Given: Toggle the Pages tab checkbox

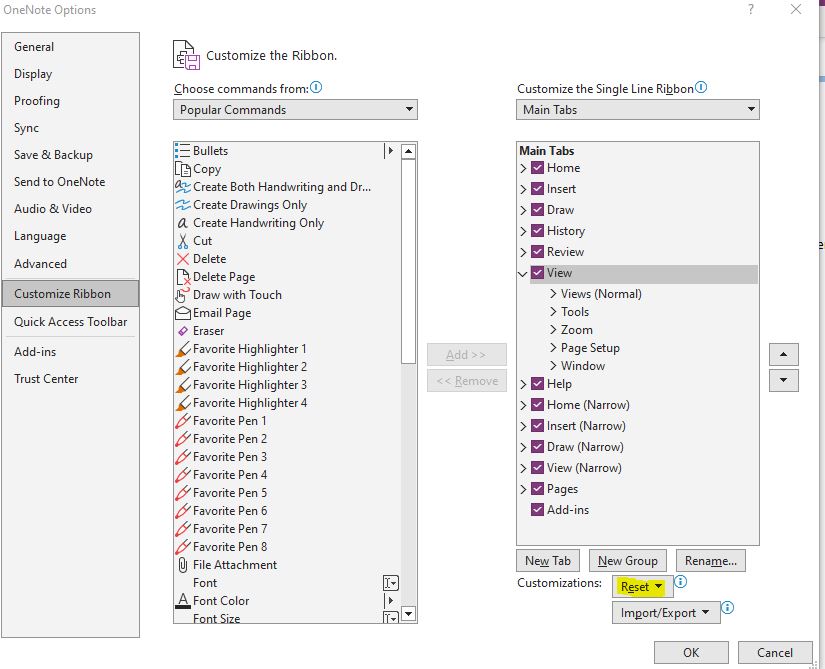Looking at the screenshot, I should click(537, 489).
